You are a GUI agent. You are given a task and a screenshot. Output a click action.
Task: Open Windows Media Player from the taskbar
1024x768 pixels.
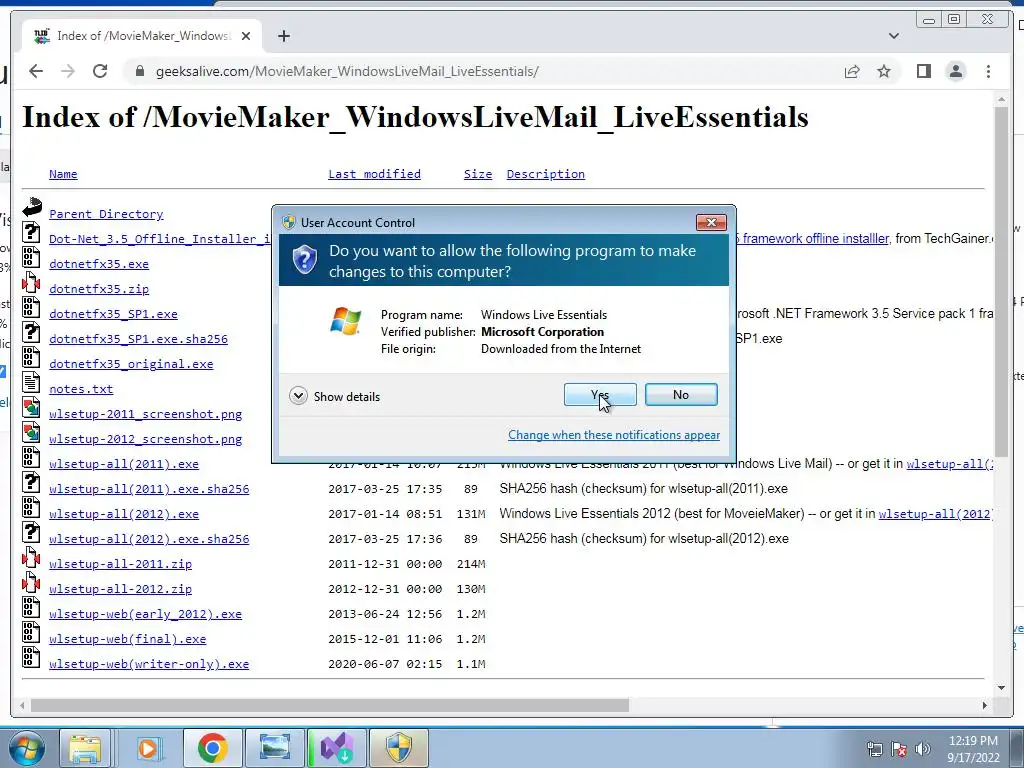point(148,748)
